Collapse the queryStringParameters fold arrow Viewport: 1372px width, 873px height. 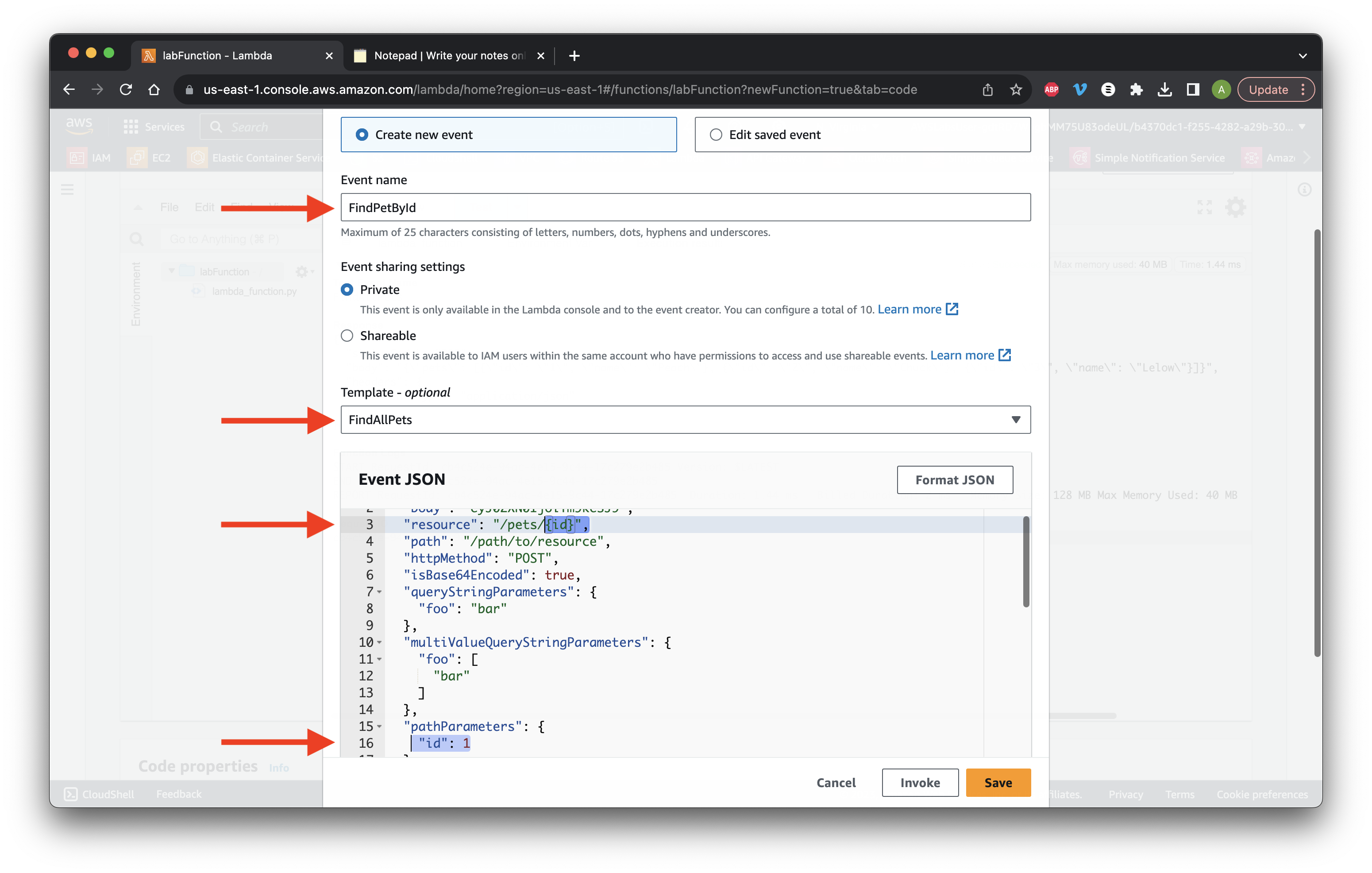point(379,592)
